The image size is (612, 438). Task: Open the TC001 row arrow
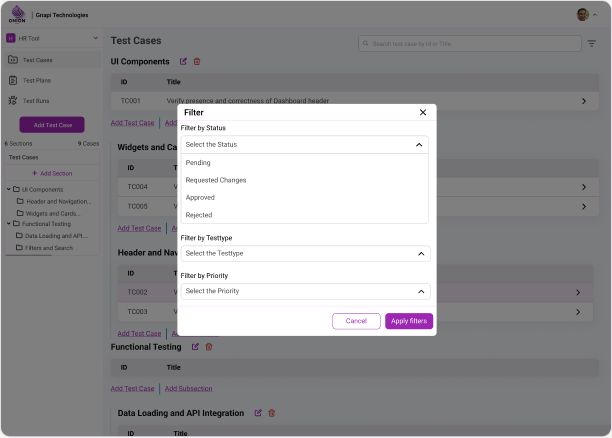(584, 101)
